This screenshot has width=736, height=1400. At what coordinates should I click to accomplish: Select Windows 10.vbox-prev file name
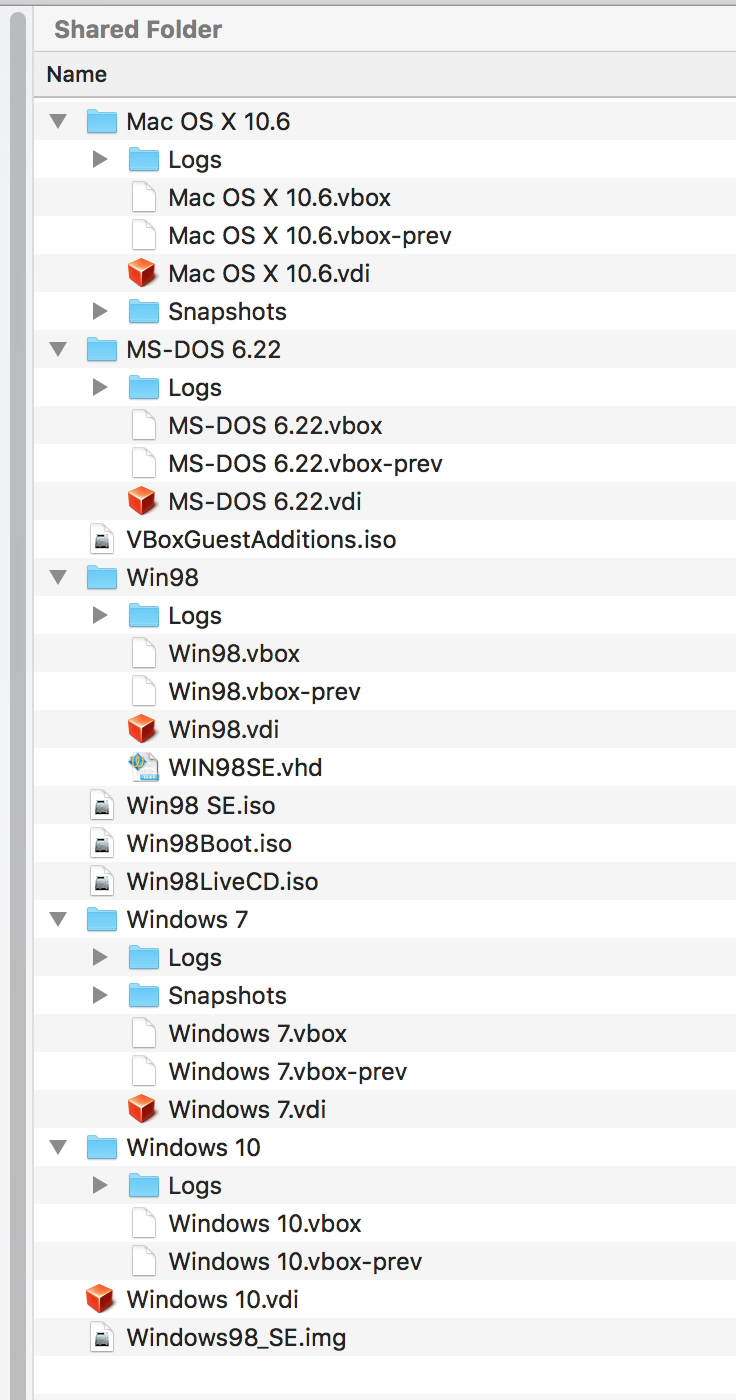[x=295, y=1262]
